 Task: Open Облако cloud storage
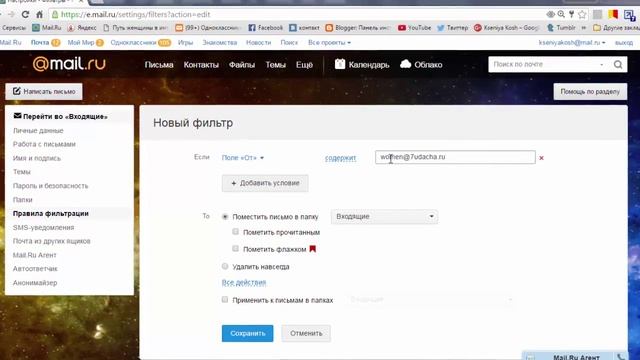point(421,64)
